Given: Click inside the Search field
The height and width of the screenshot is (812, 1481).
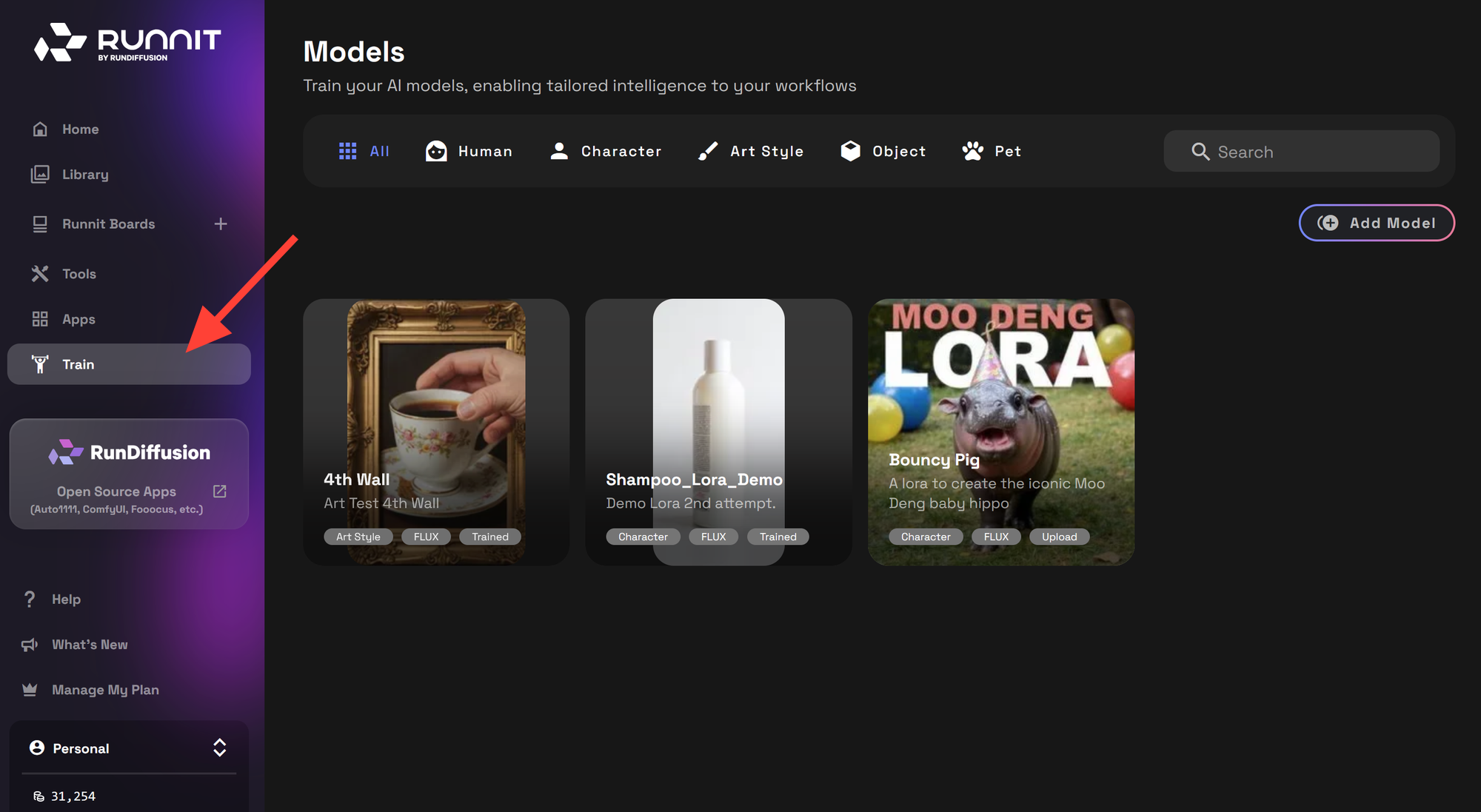Looking at the screenshot, I should coord(1302,151).
